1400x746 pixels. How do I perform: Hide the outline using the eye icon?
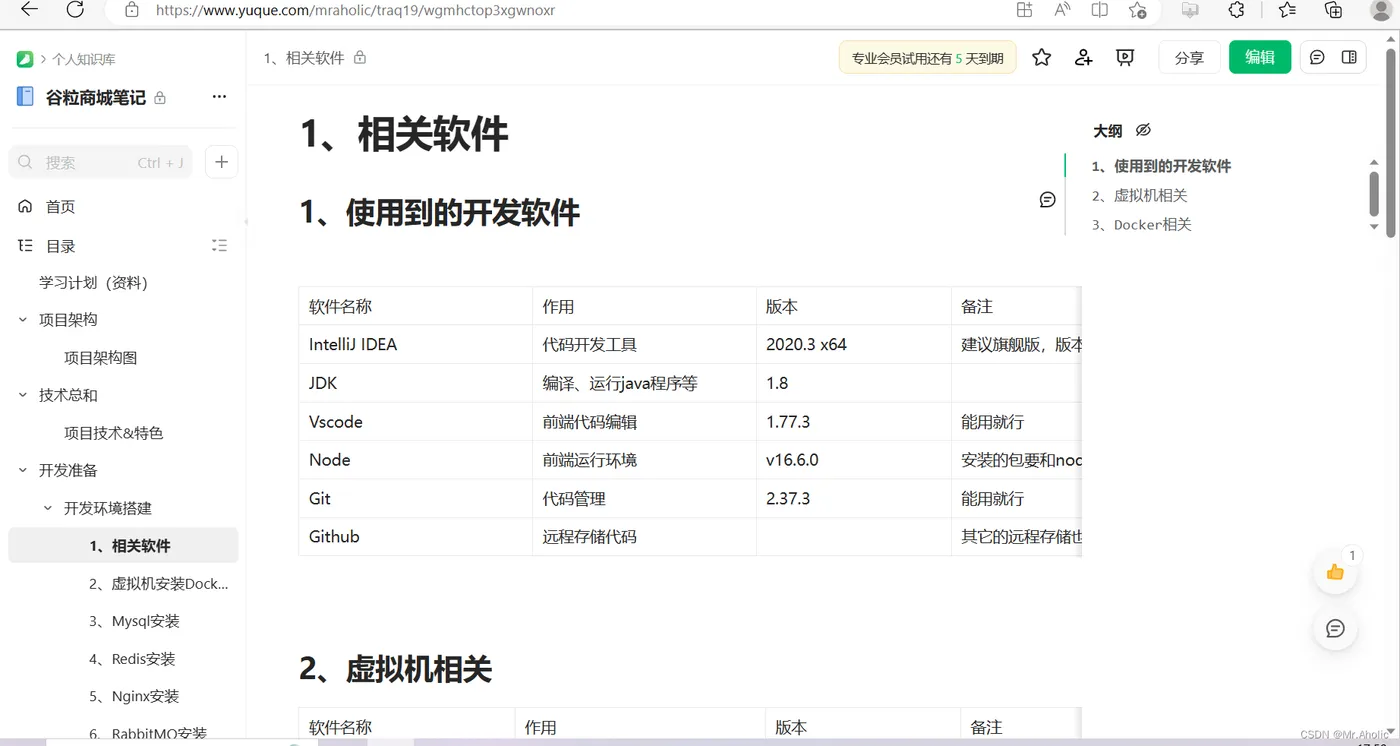[1143, 130]
